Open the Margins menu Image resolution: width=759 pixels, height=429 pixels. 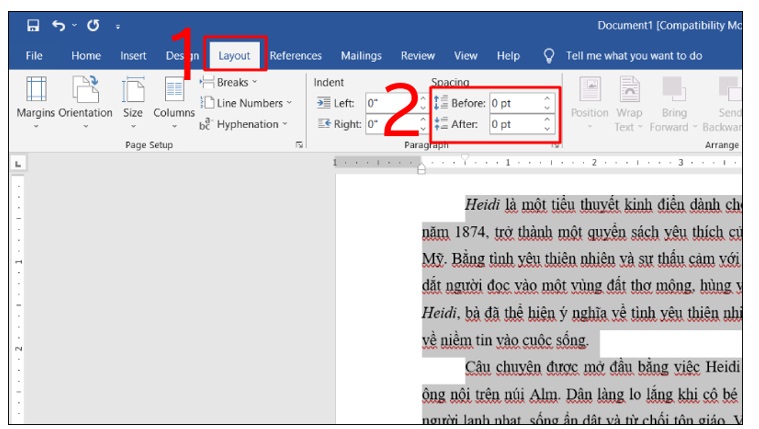36,99
